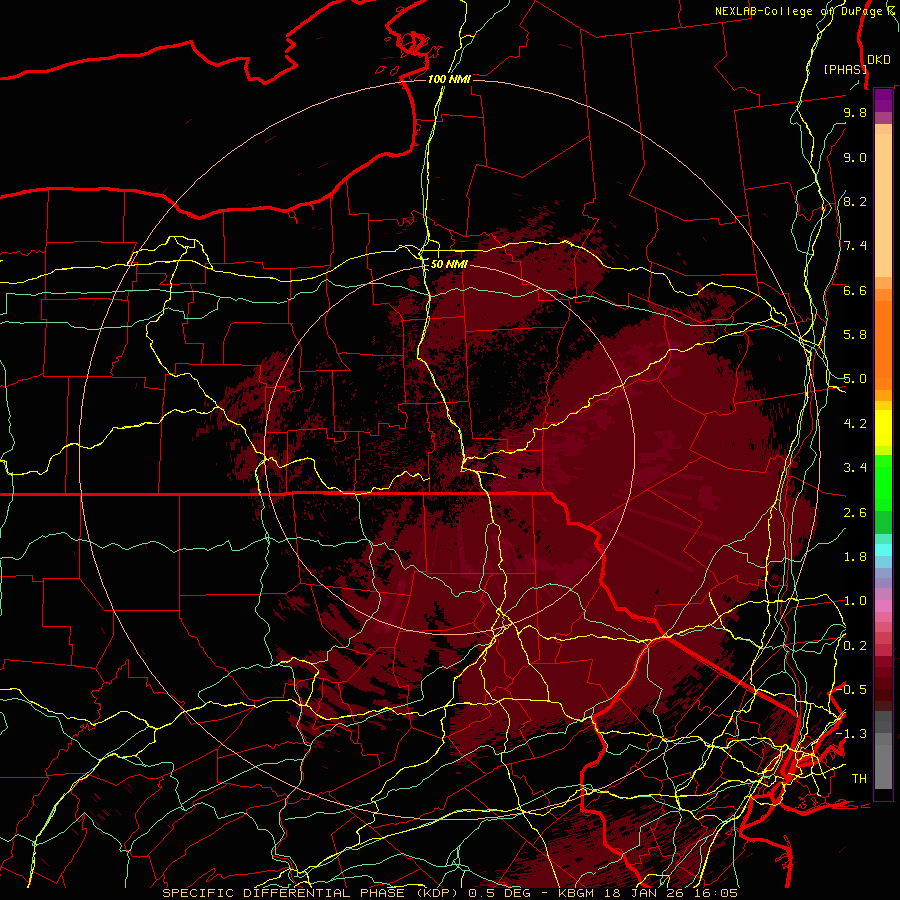Viewport: 900px width, 900px height.
Task: Select the 4.2 legend value
Action: click(855, 424)
